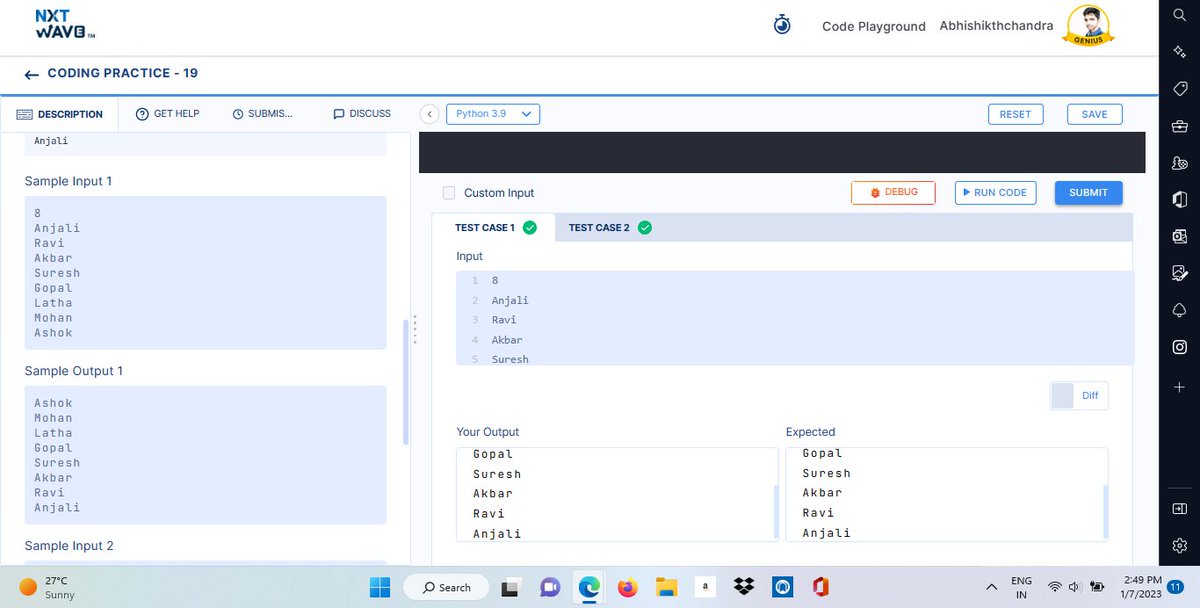Open Edge sidebar settings gear
Viewport: 1200px width, 608px height.
click(1179, 546)
